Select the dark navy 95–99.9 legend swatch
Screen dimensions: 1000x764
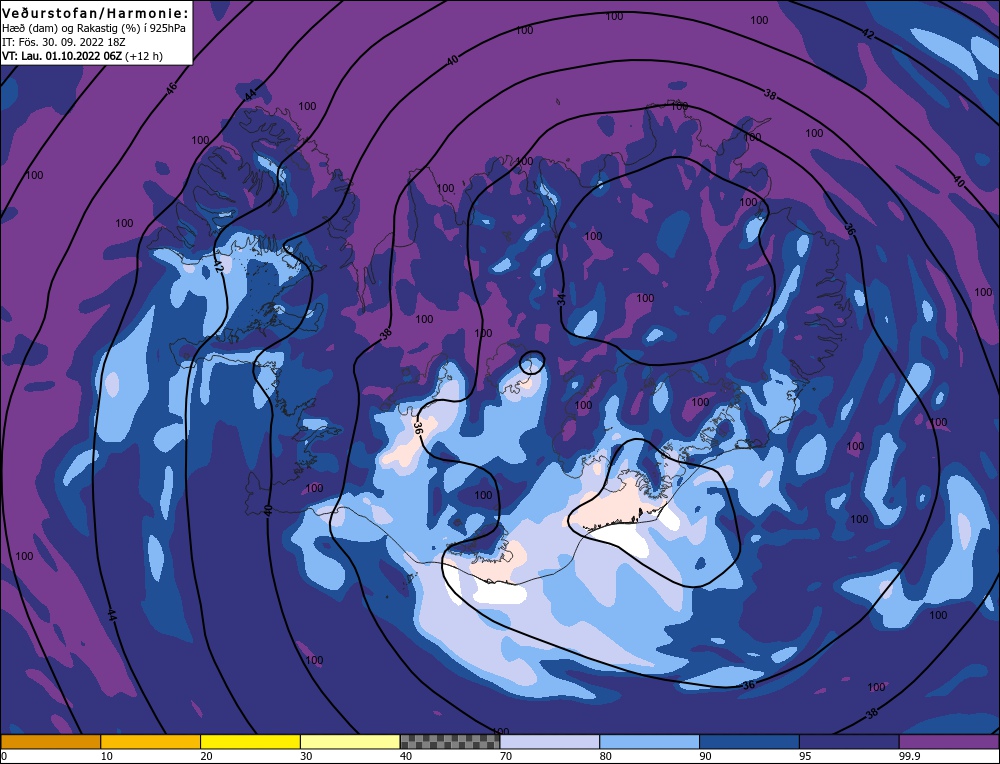click(x=849, y=742)
